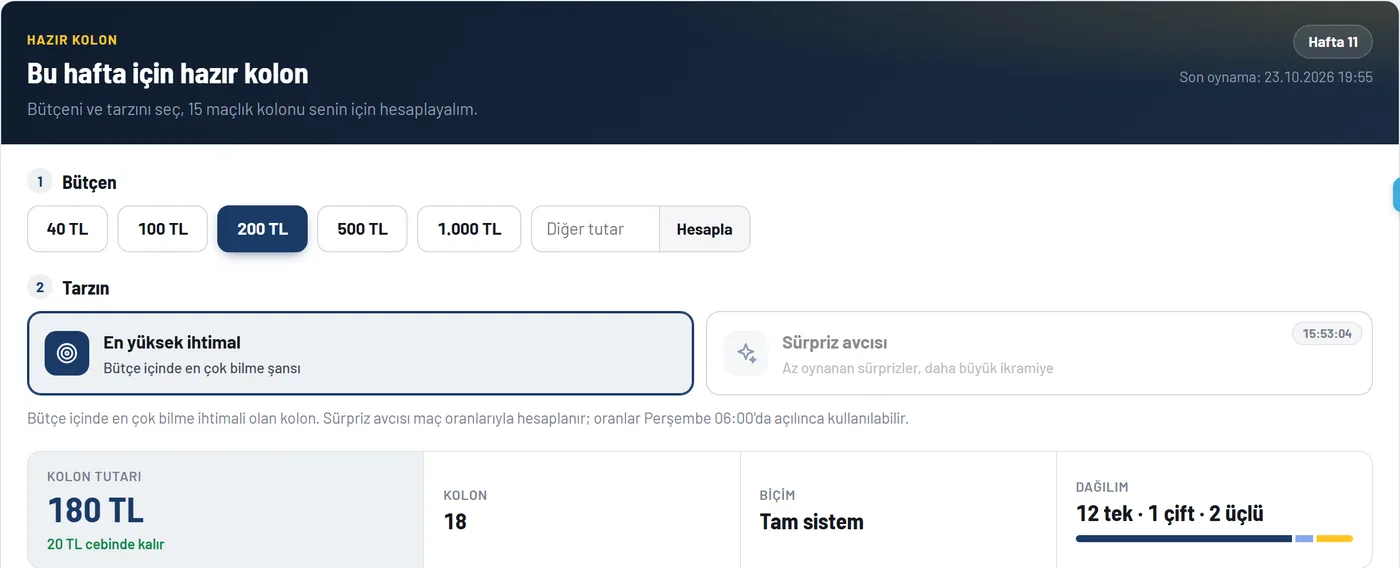Pick the 500 TL budget
Viewport: 1400px width, 568px height.
(362, 229)
